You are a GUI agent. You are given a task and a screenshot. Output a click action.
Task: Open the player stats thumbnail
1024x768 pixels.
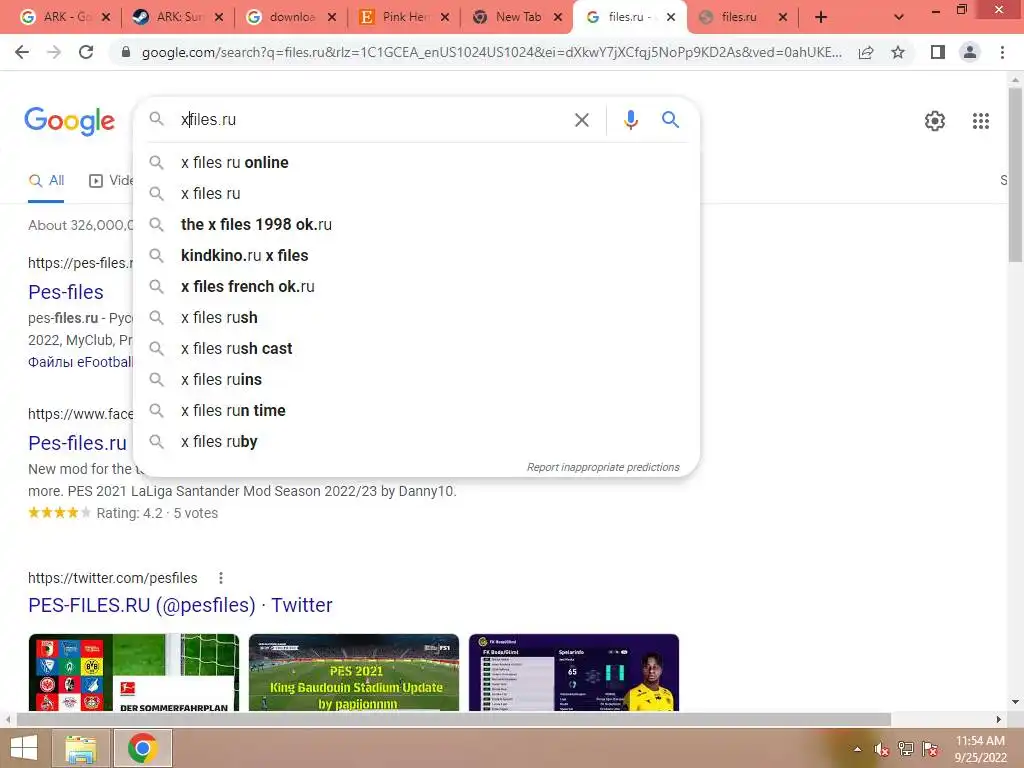[x=574, y=672]
